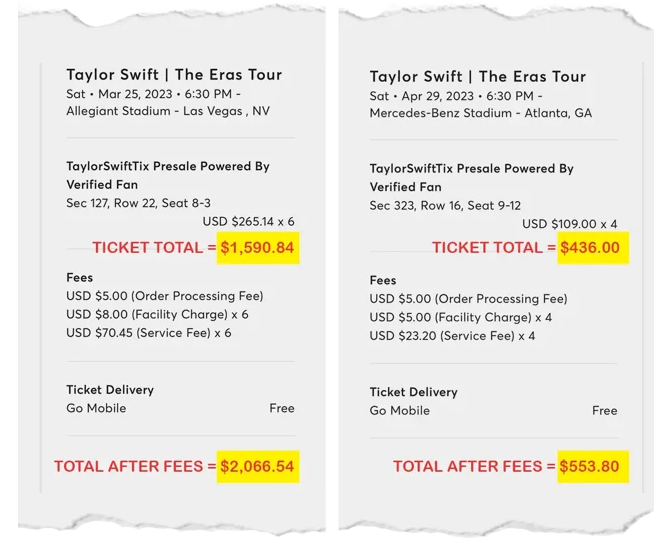Viewport: 671px width, 546px height.
Task: Select the Apr 29, 2023 date line
Action: 455,96
